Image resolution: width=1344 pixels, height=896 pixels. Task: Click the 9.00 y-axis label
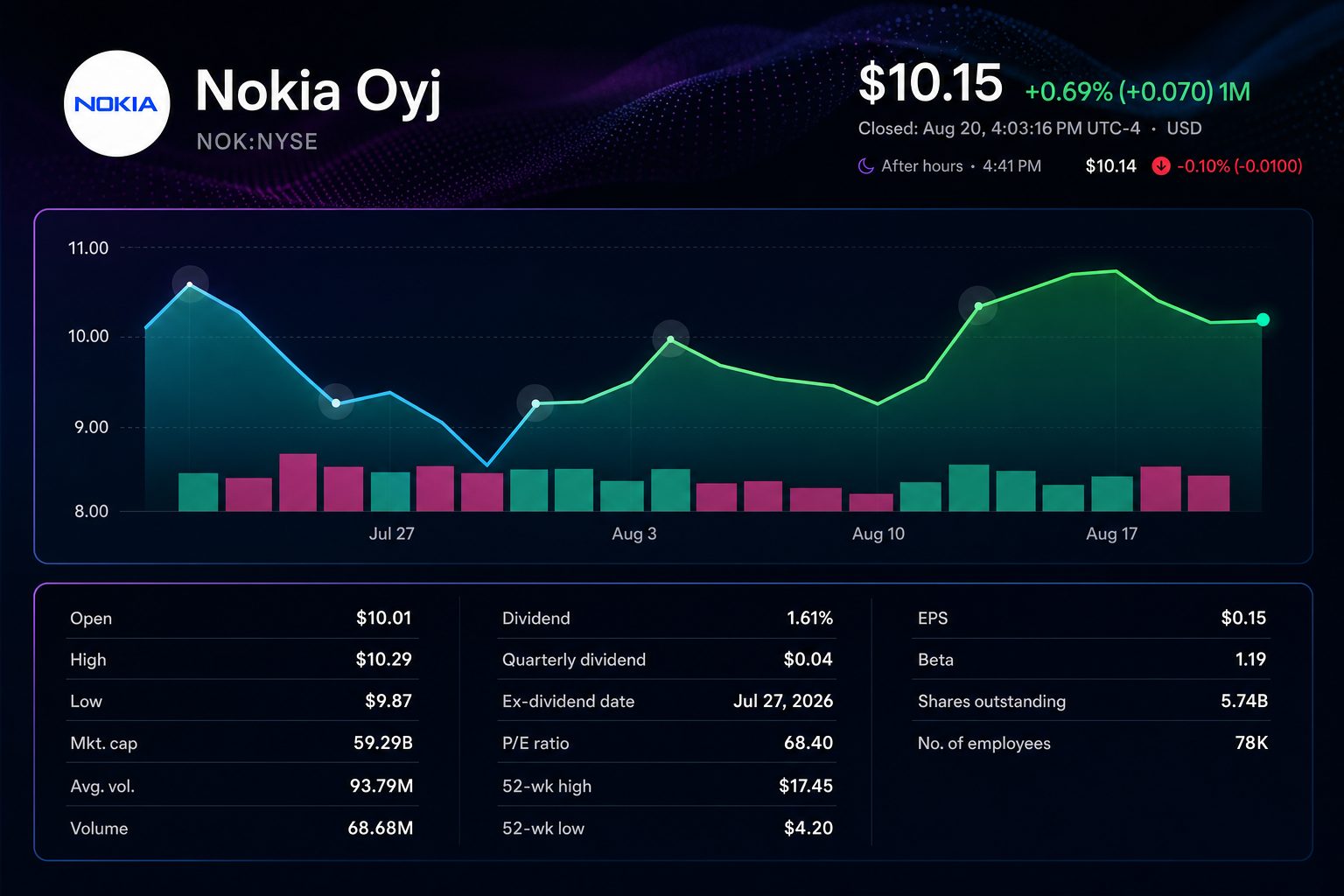[90, 428]
